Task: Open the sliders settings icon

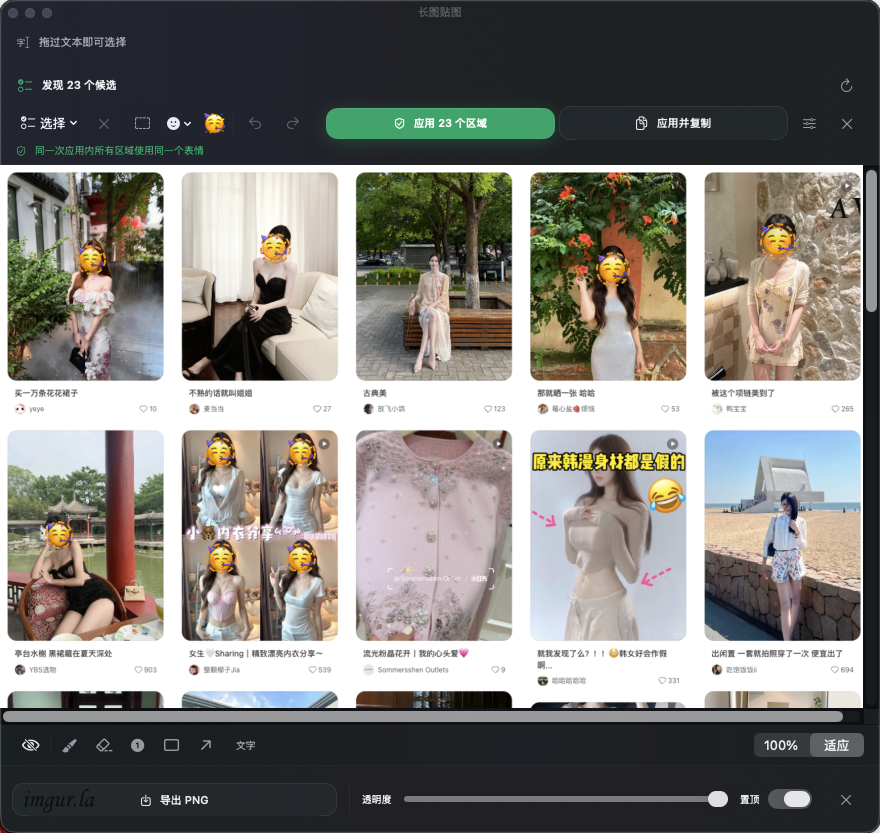Action: pos(809,123)
